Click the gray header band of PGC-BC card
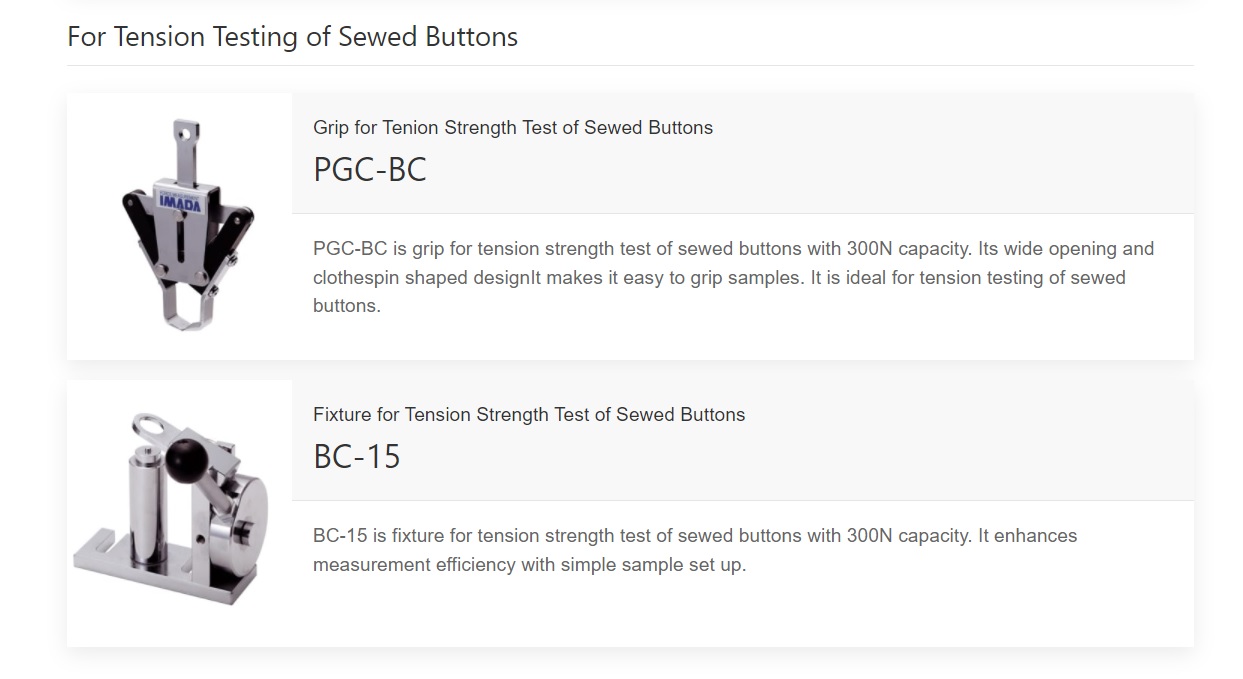This screenshot has height=679, width=1243. tap(743, 153)
